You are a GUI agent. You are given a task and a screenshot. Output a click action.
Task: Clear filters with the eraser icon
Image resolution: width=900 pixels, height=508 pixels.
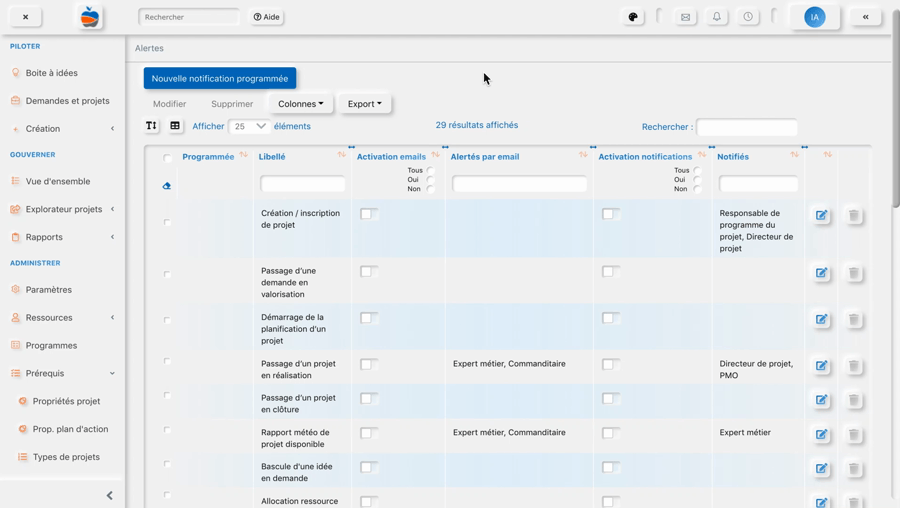tap(166, 185)
